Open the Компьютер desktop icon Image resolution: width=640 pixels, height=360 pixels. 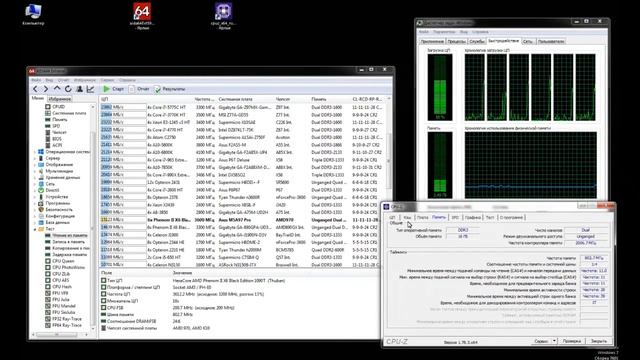(x=33, y=14)
